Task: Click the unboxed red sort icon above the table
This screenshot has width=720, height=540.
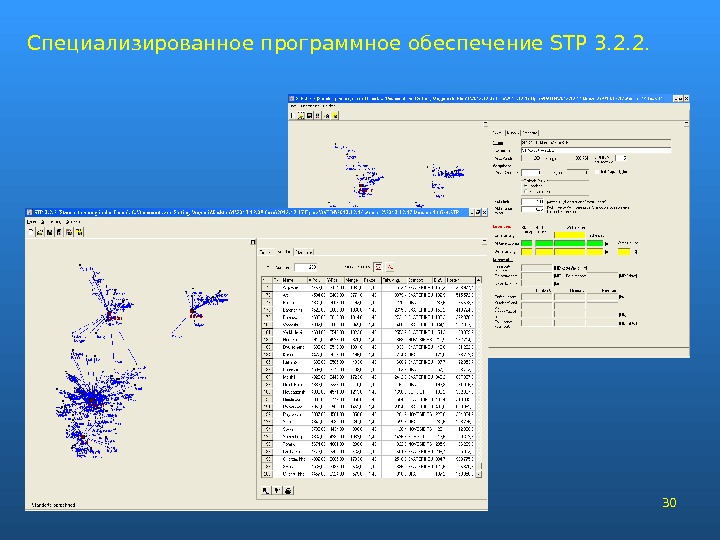Action: coord(390,267)
